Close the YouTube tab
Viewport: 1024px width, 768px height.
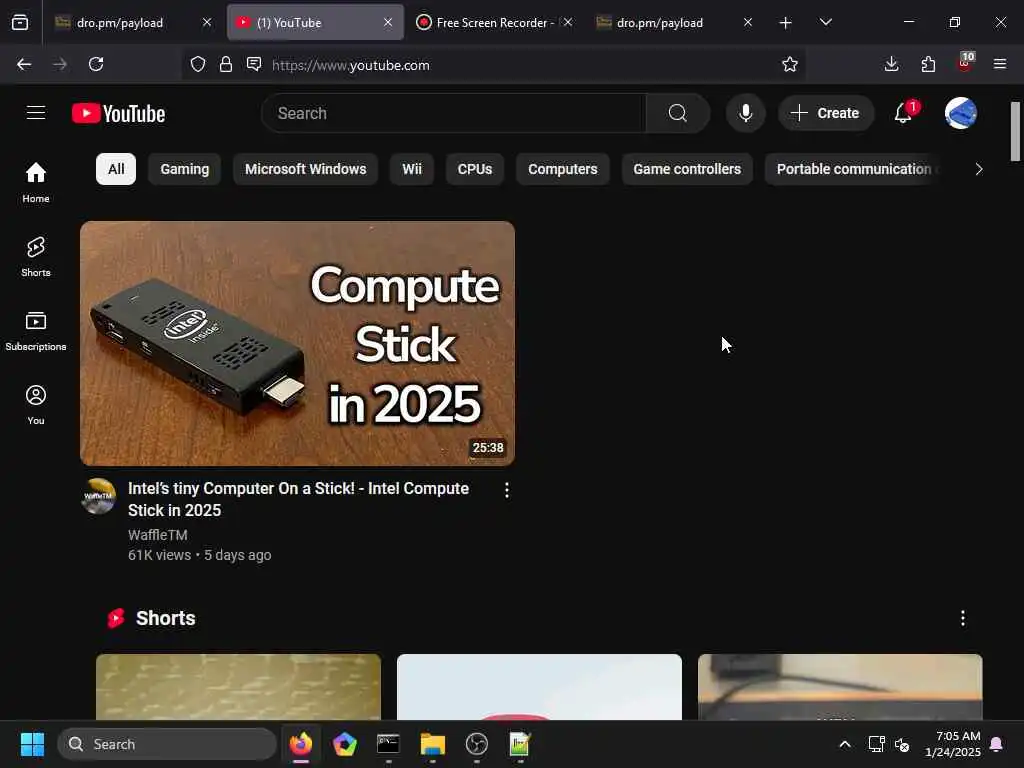(x=388, y=22)
